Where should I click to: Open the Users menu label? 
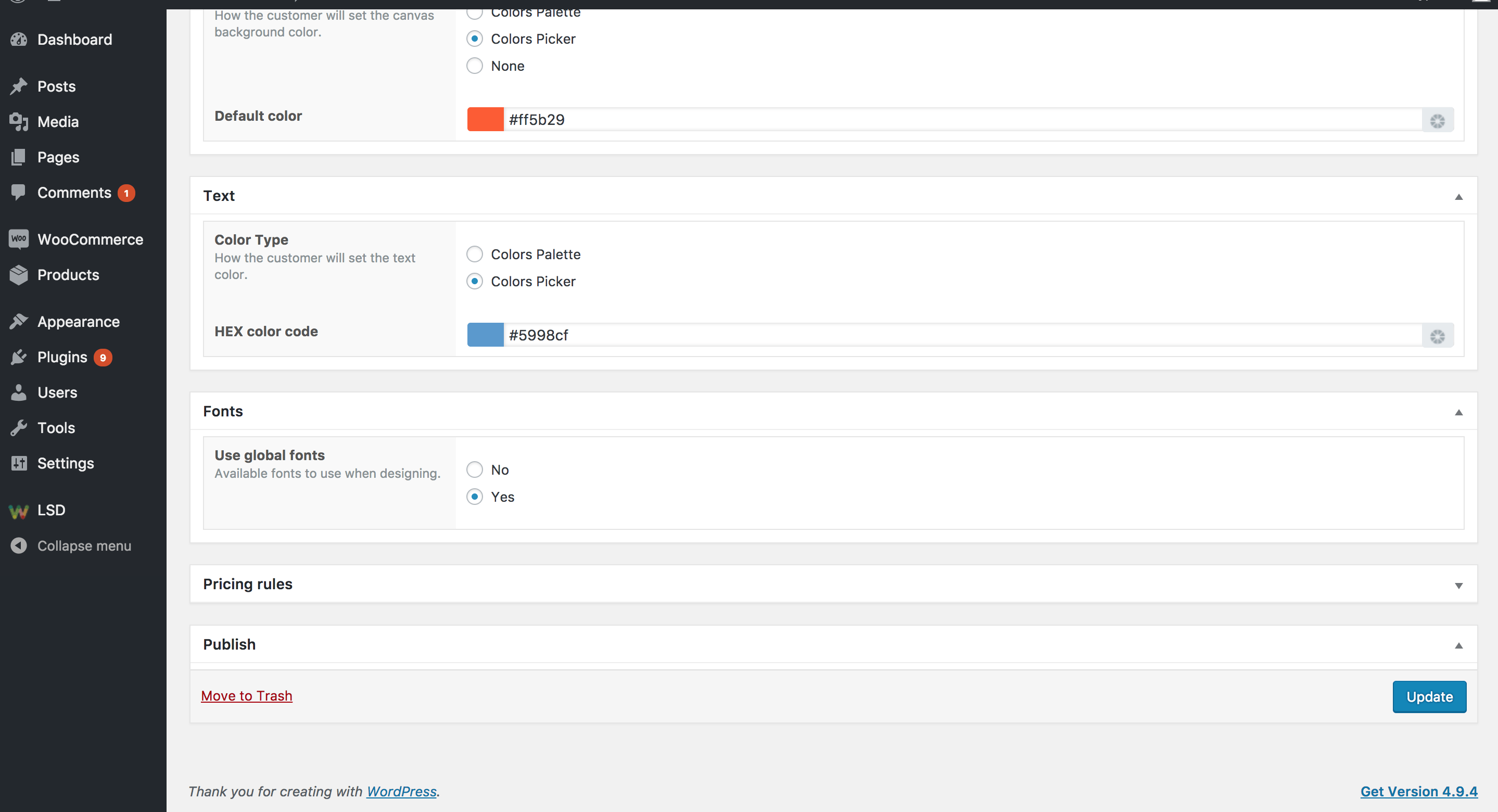point(57,392)
